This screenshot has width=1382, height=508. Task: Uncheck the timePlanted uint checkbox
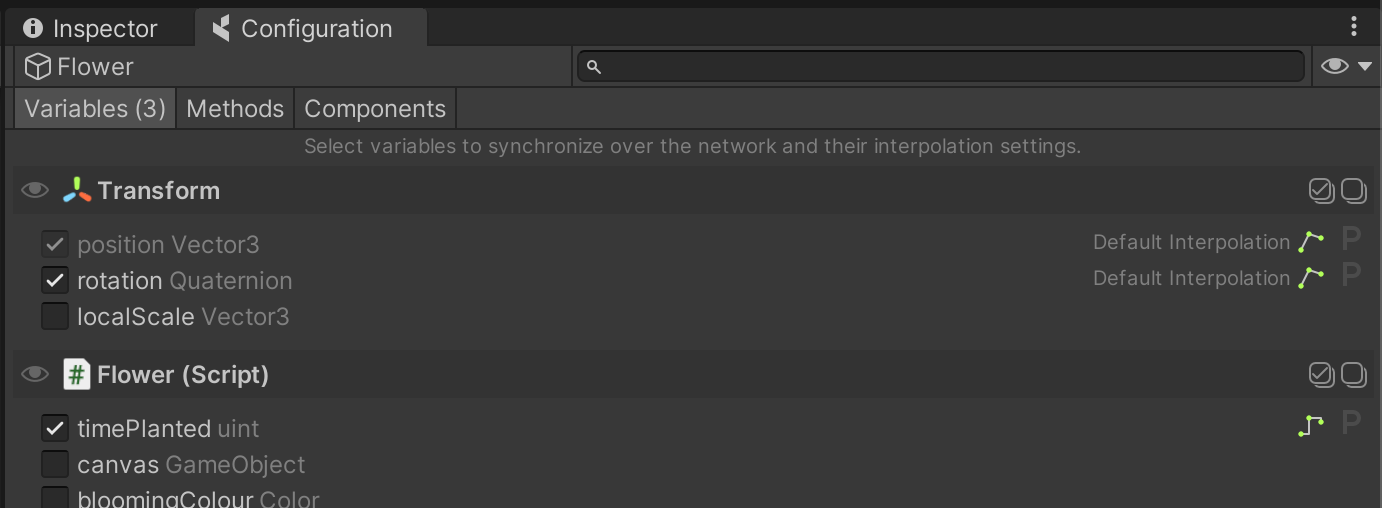click(x=55, y=428)
